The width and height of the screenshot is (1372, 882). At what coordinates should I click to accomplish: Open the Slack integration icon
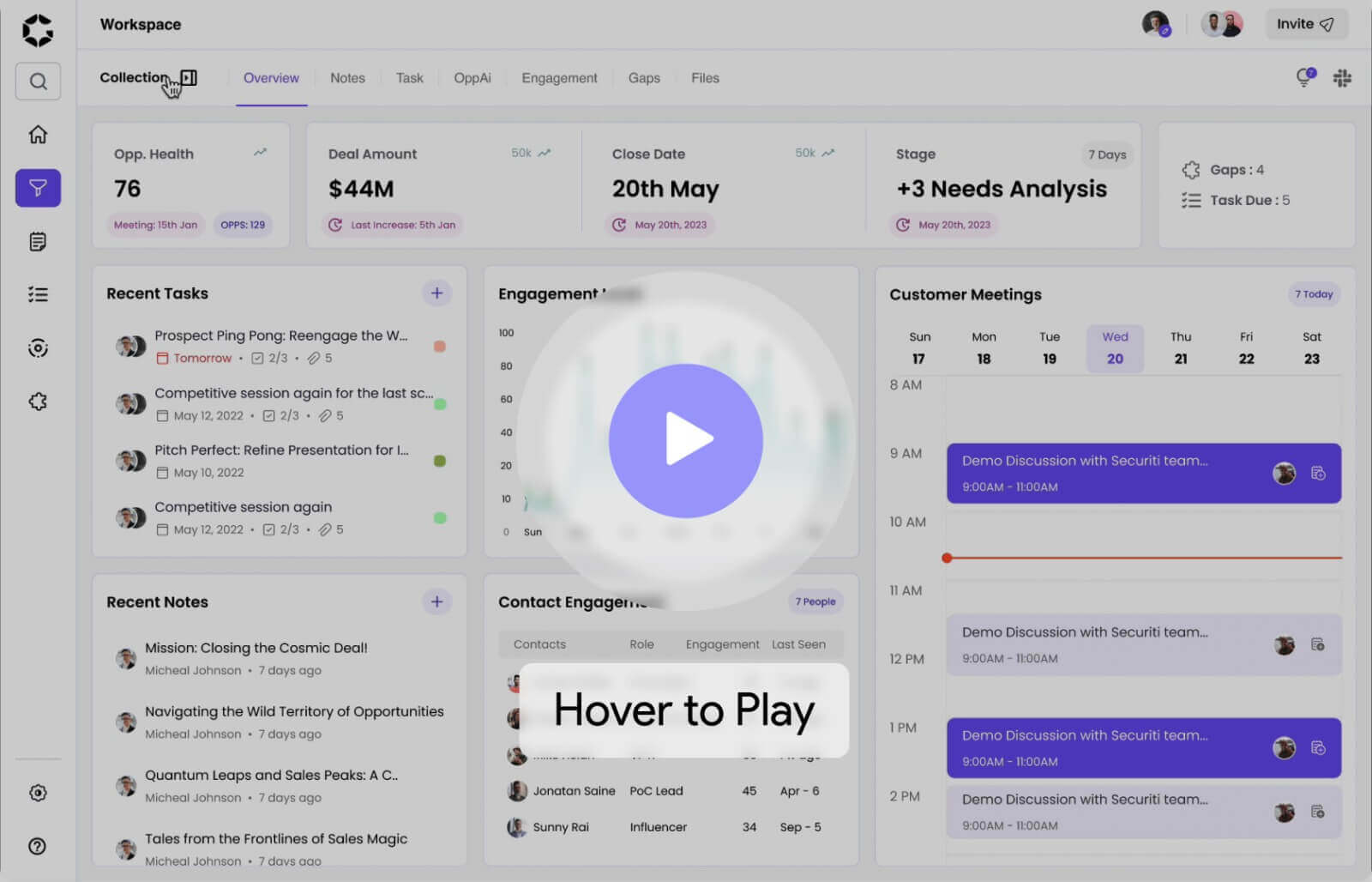1342,78
